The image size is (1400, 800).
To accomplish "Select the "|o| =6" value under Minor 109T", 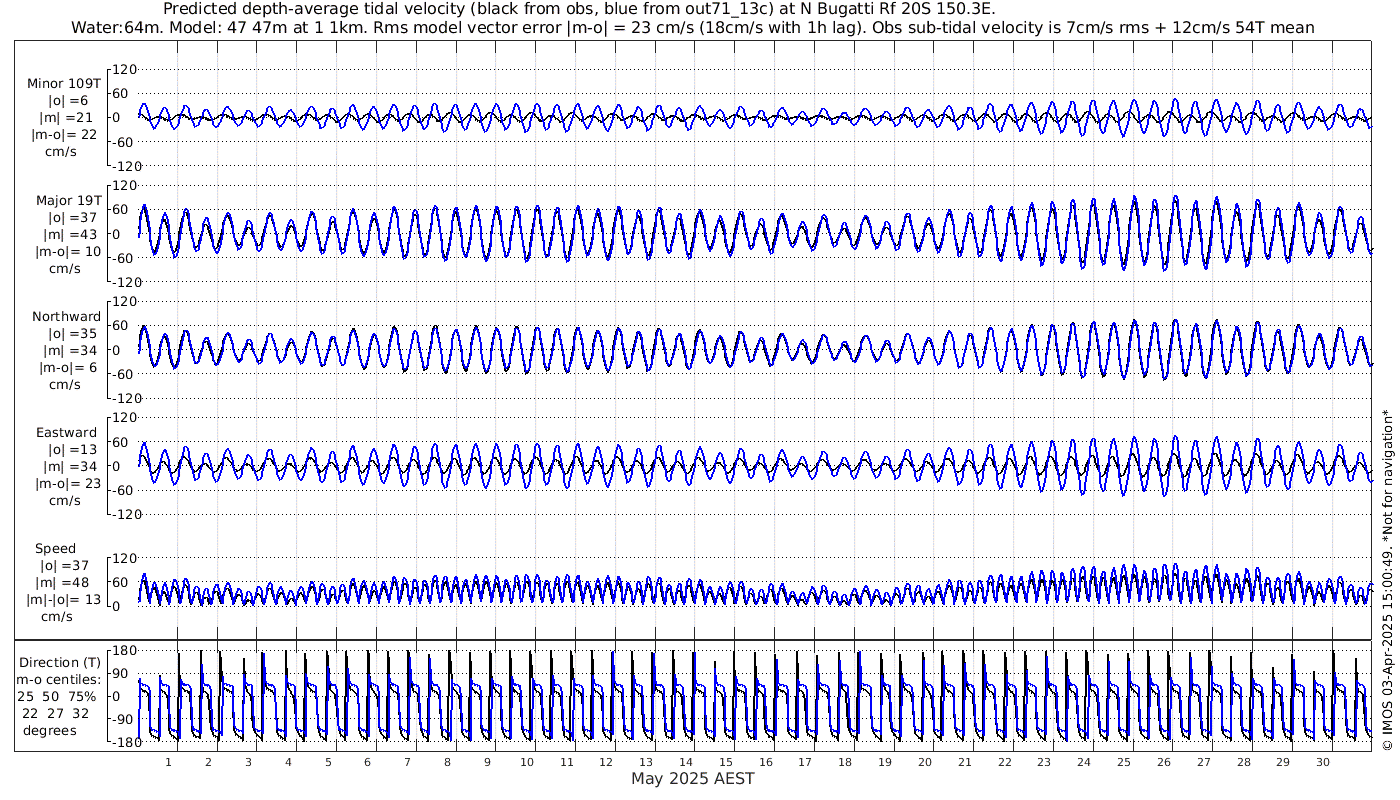I will point(68,100).
